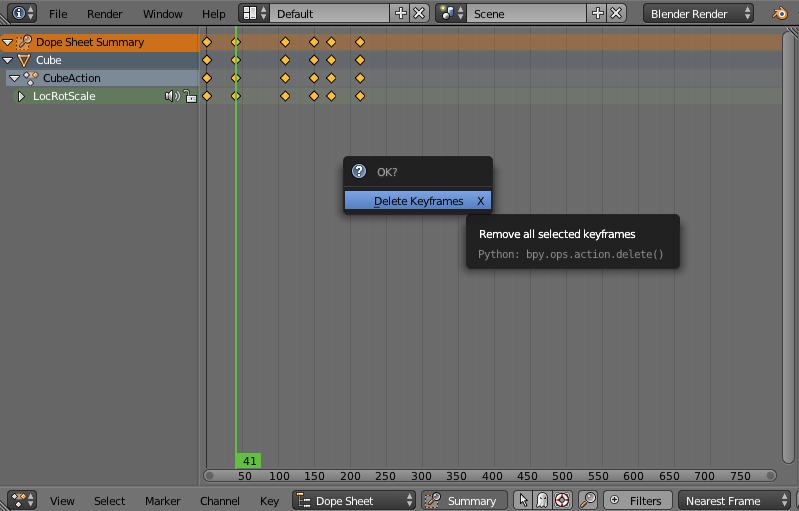Select the CubeAction channel name
The width and height of the screenshot is (799, 511).
coord(71,78)
